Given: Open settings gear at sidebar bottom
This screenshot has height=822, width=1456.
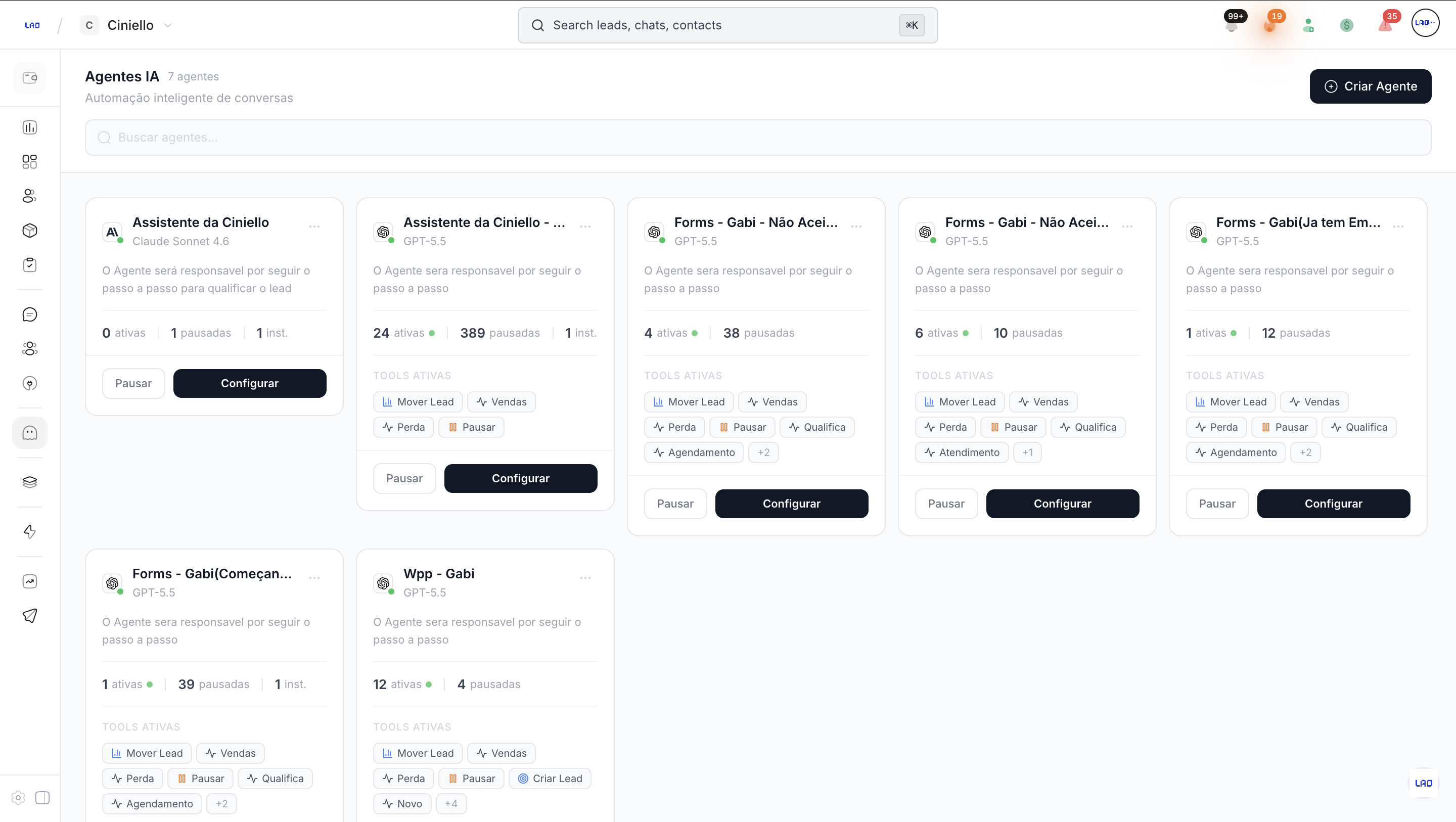Looking at the screenshot, I should [18, 798].
